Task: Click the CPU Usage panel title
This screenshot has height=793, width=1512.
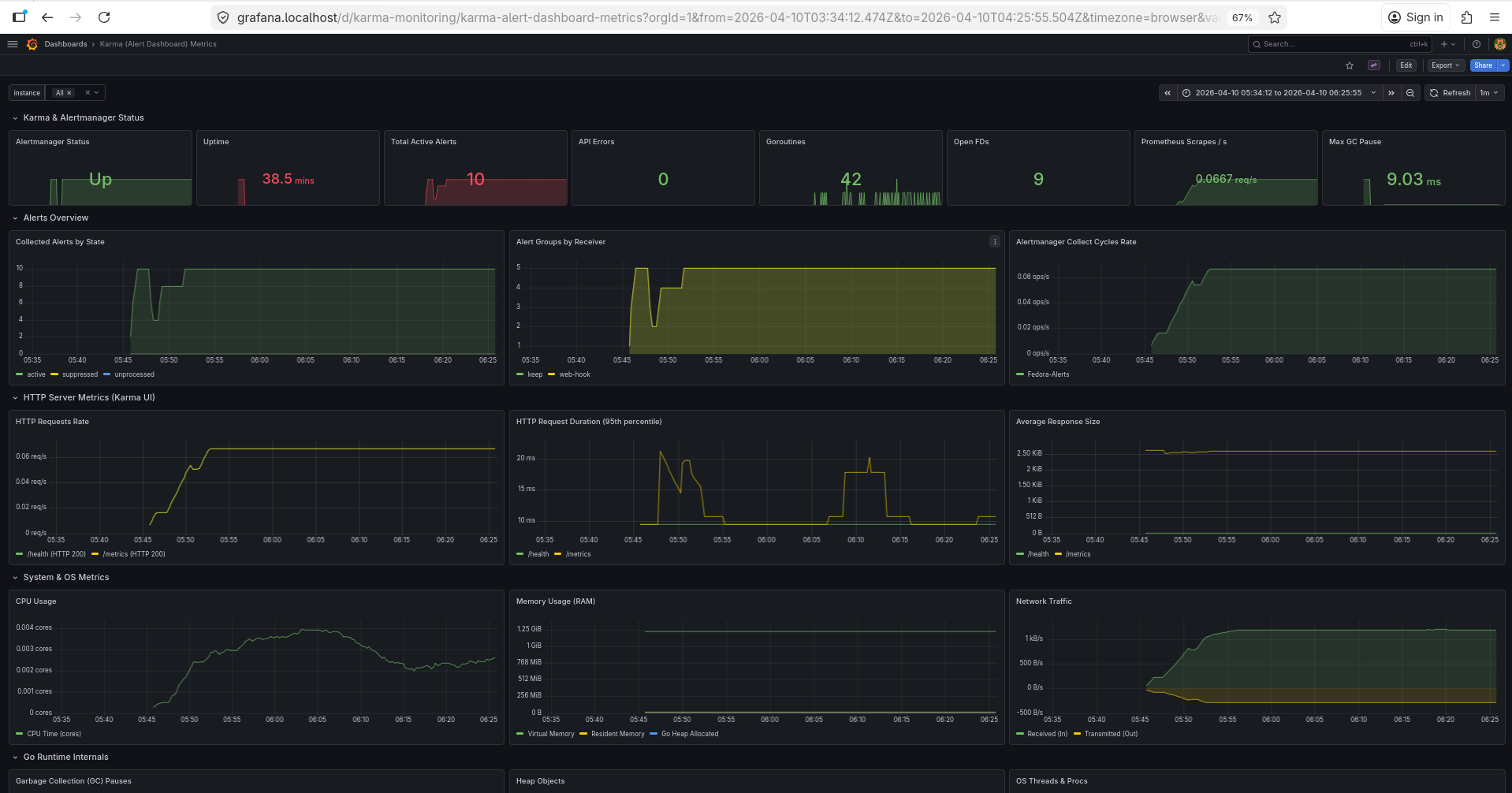Action: [x=36, y=601]
